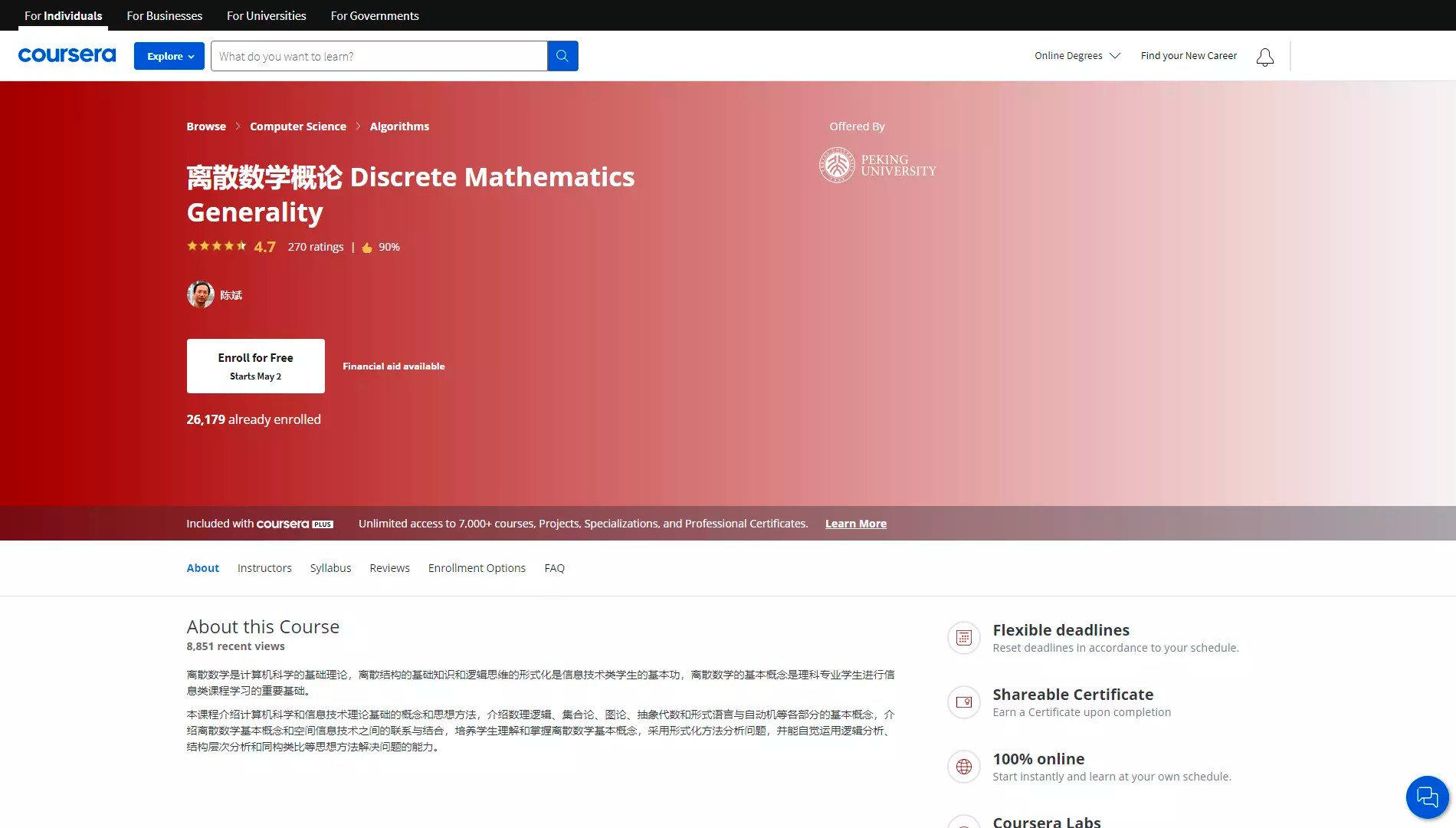Click the Flexible deadlines calendar icon
The height and width of the screenshot is (828, 1456).
[x=963, y=637]
